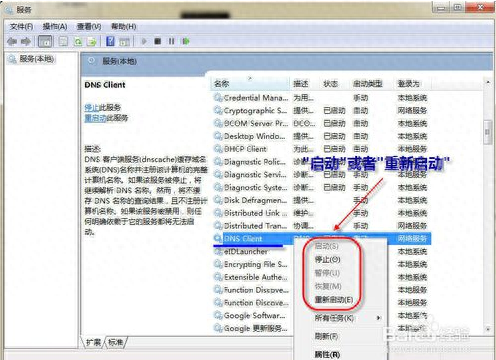Screen dimensions: 496x360
Task: Click the Refresh toolbar icon
Action: tap(78, 41)
